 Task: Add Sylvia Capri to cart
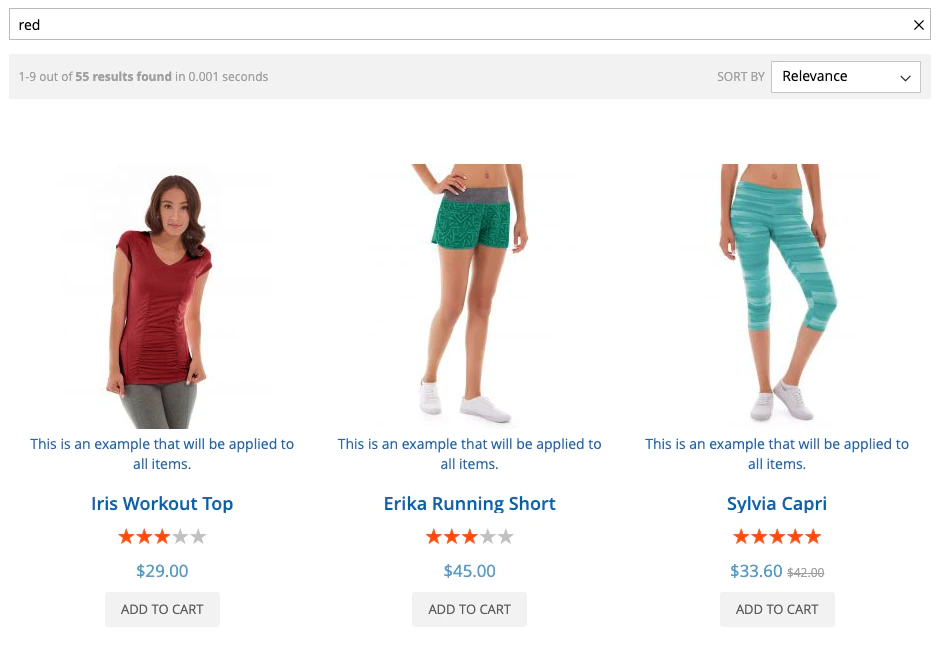point(777,609)
